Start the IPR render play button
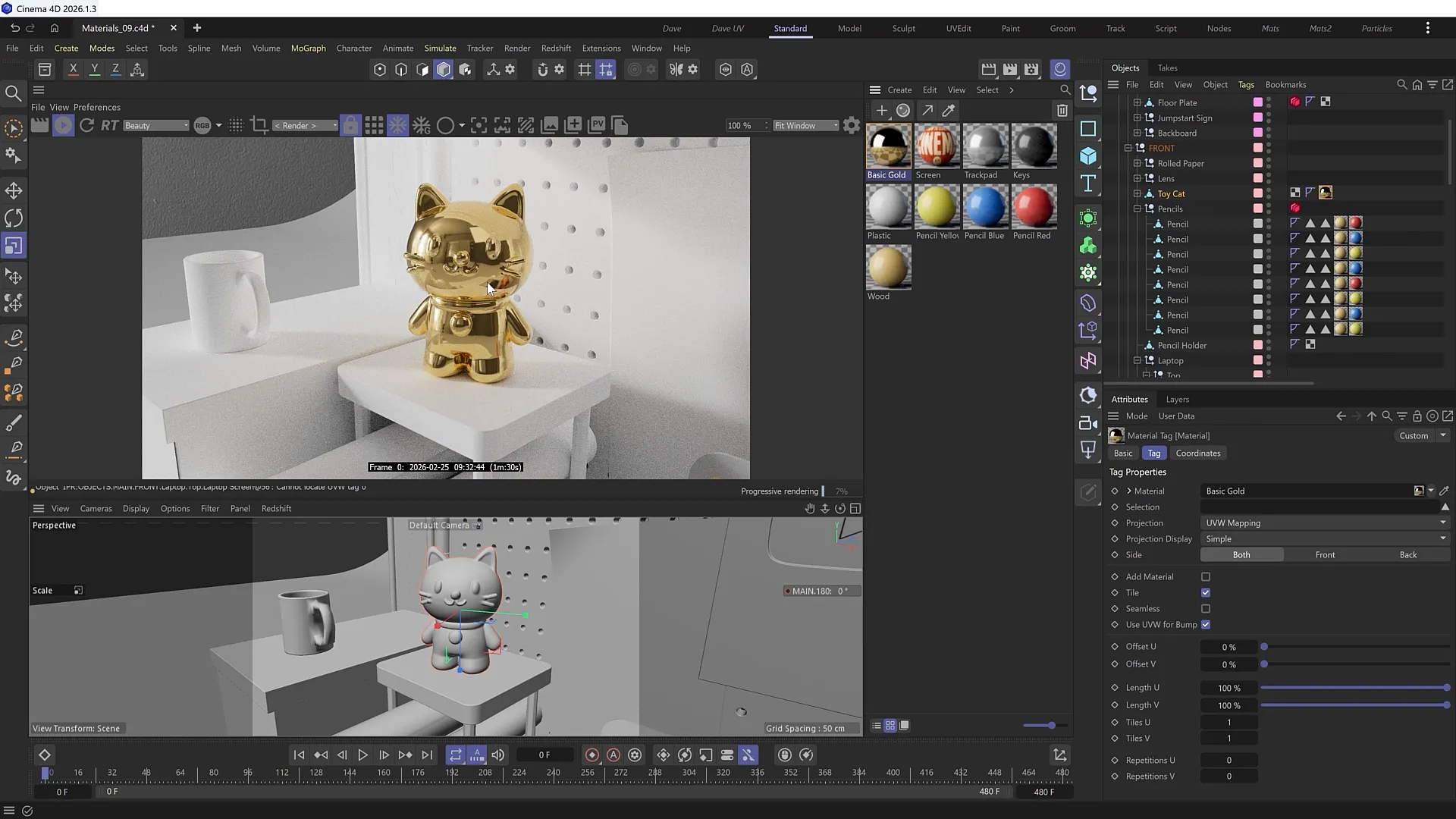1456x819 pixels. click(x=63, y=126)
